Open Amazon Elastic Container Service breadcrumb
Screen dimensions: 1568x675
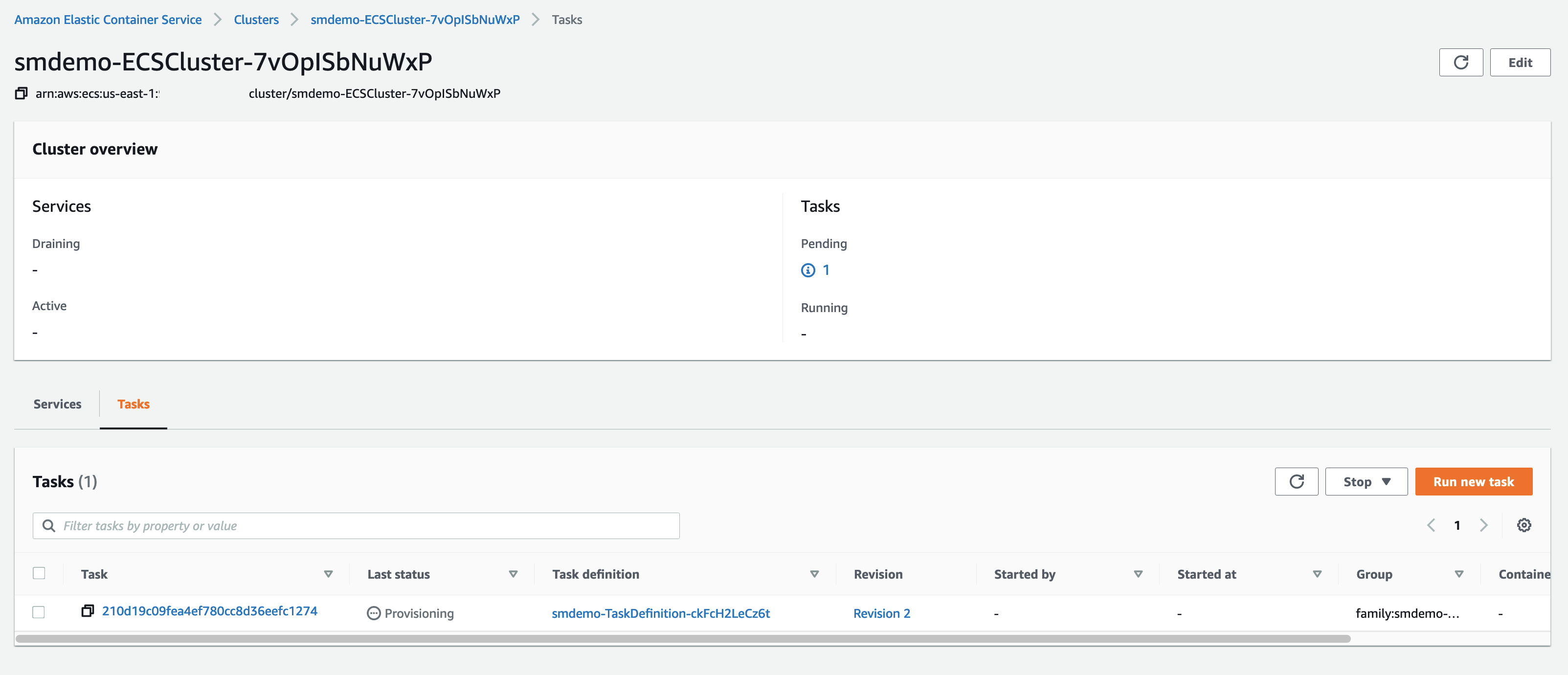[x=108, y=20]
